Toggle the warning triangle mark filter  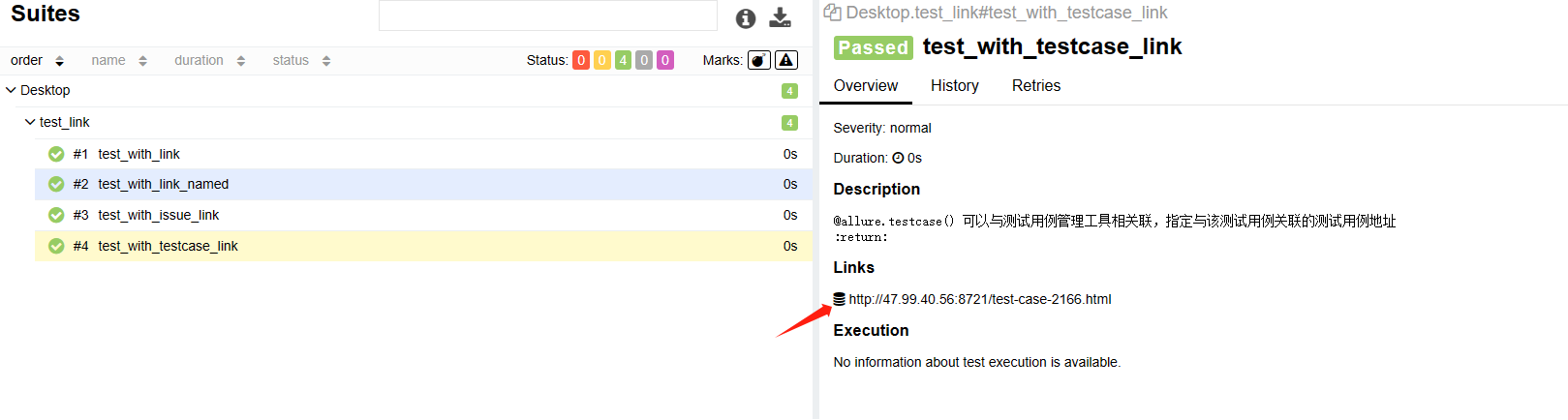coord(786,60)
